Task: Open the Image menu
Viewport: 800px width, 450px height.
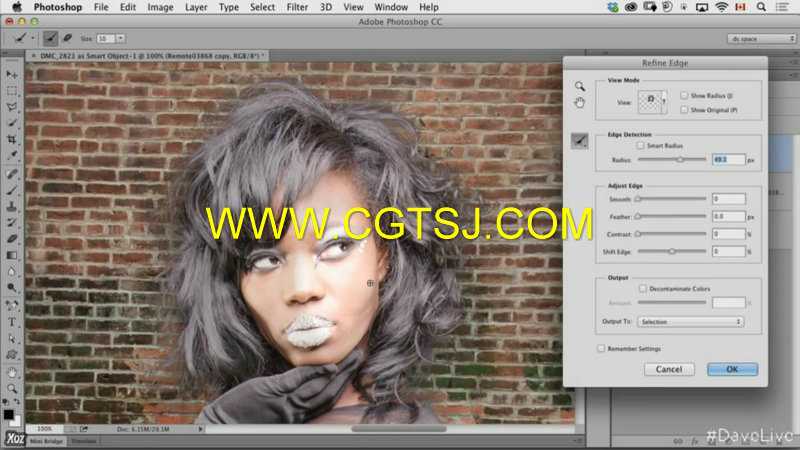Action: click(x=160, y=7)
